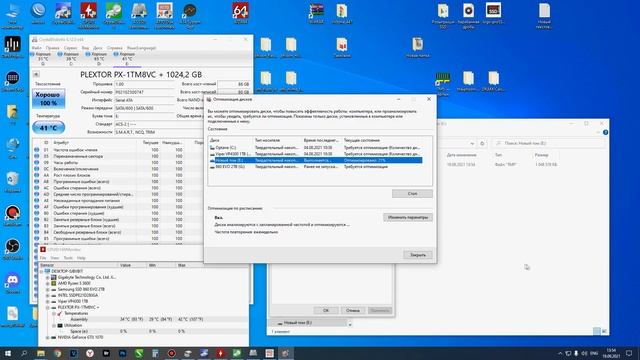Screen dimensions: 640x360
Task: Select the Optane (C:) drive row
Action: click(x=315, y=147)
